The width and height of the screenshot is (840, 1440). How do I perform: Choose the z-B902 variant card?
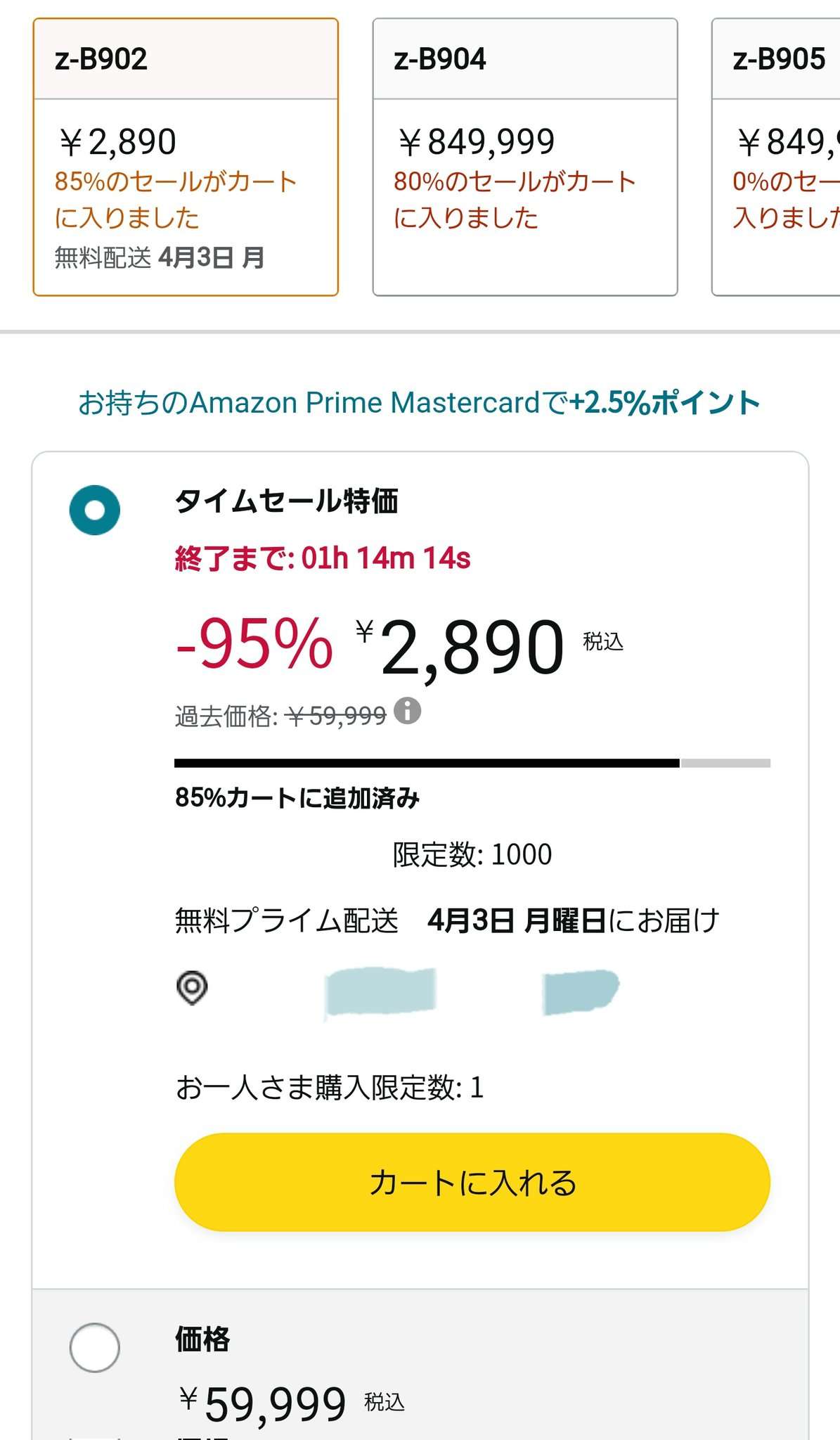pos(186,157)
